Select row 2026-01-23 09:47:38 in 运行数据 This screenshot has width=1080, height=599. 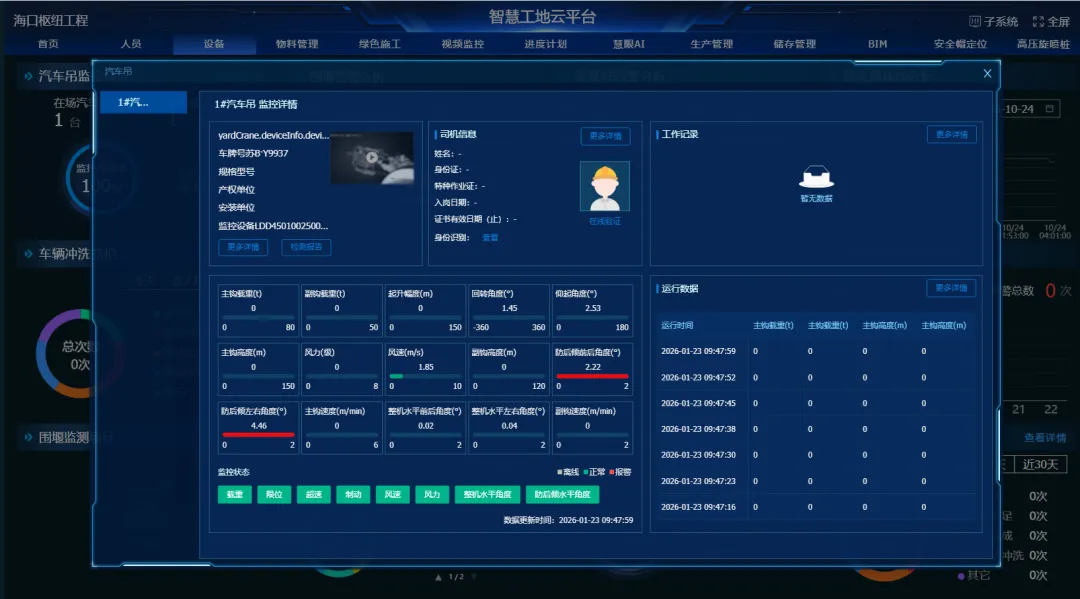click(x=816, y=429)
